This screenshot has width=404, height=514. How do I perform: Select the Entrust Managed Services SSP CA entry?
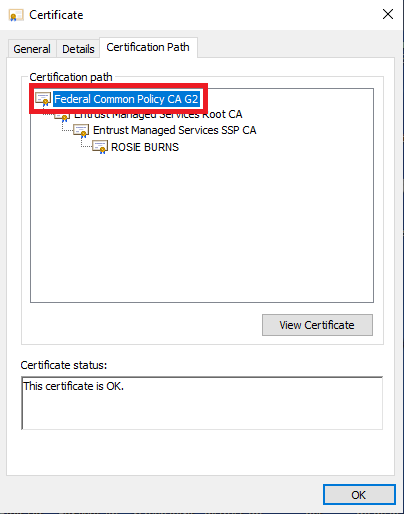(175, 130)
